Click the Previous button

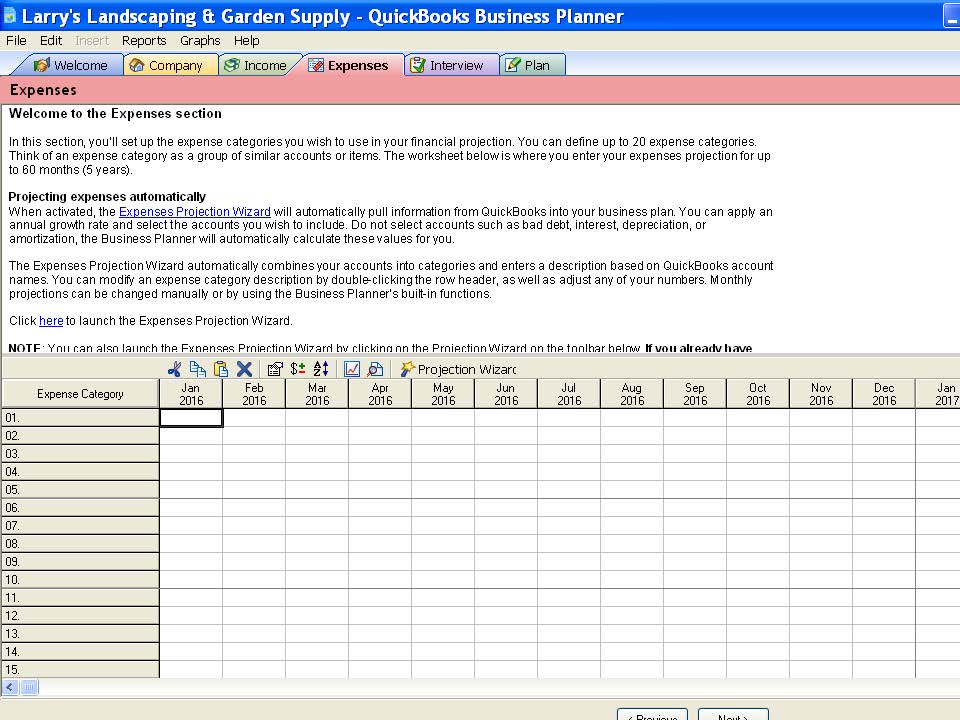[653, 715]
